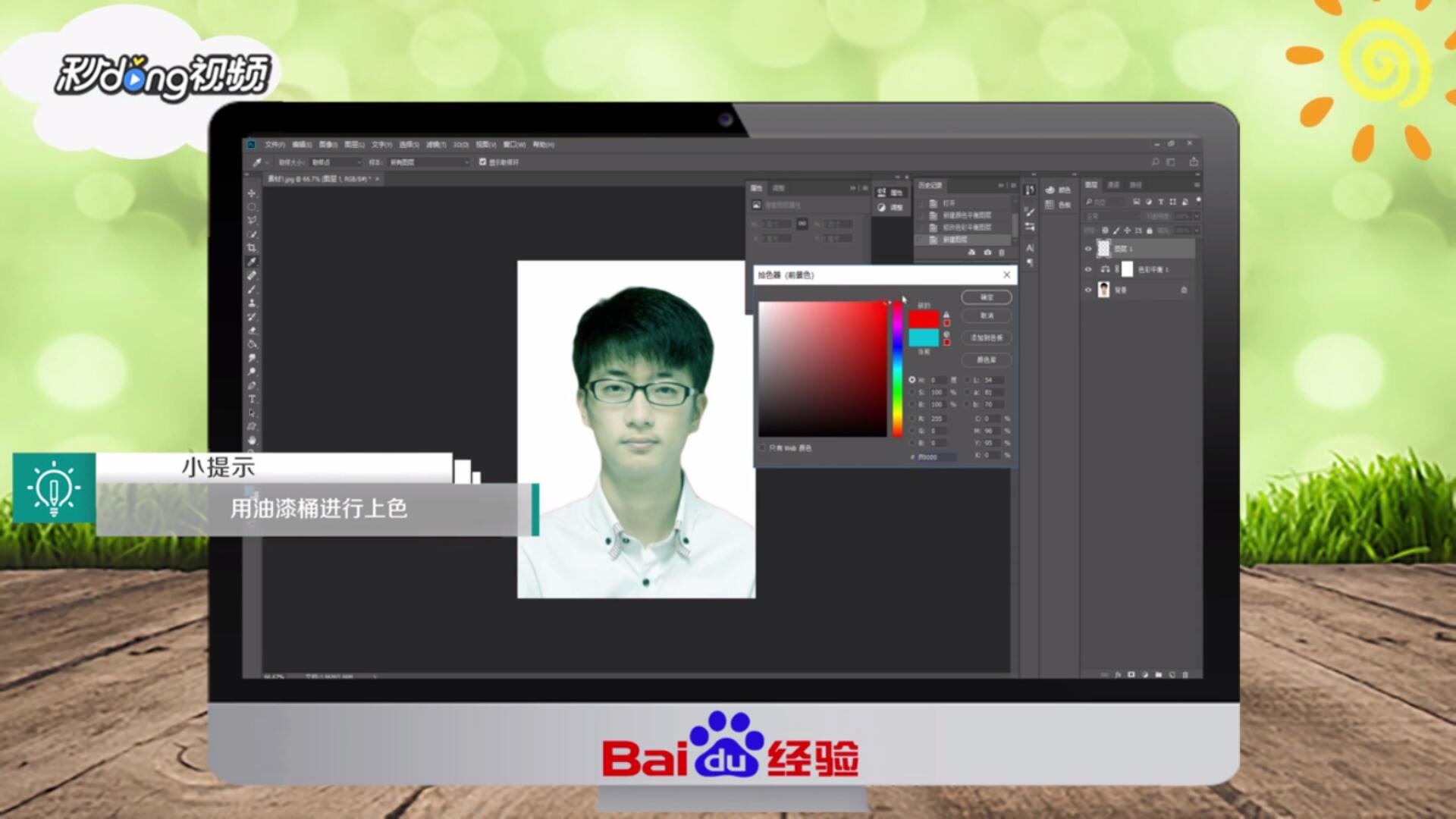Confirm color with the OK button
The image size is (1456, 819).
(986, 297)
